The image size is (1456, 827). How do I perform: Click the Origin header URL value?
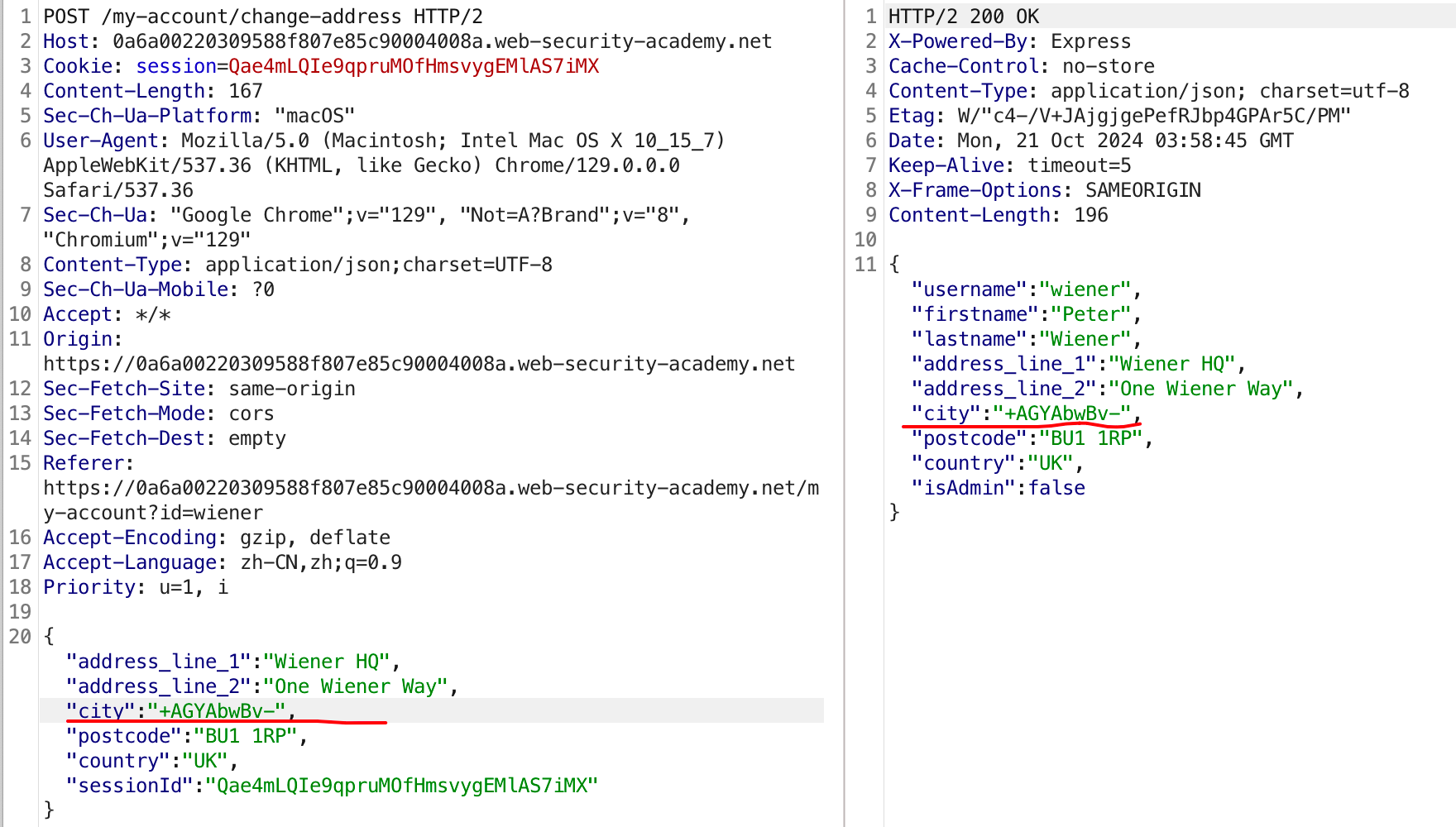419,364
